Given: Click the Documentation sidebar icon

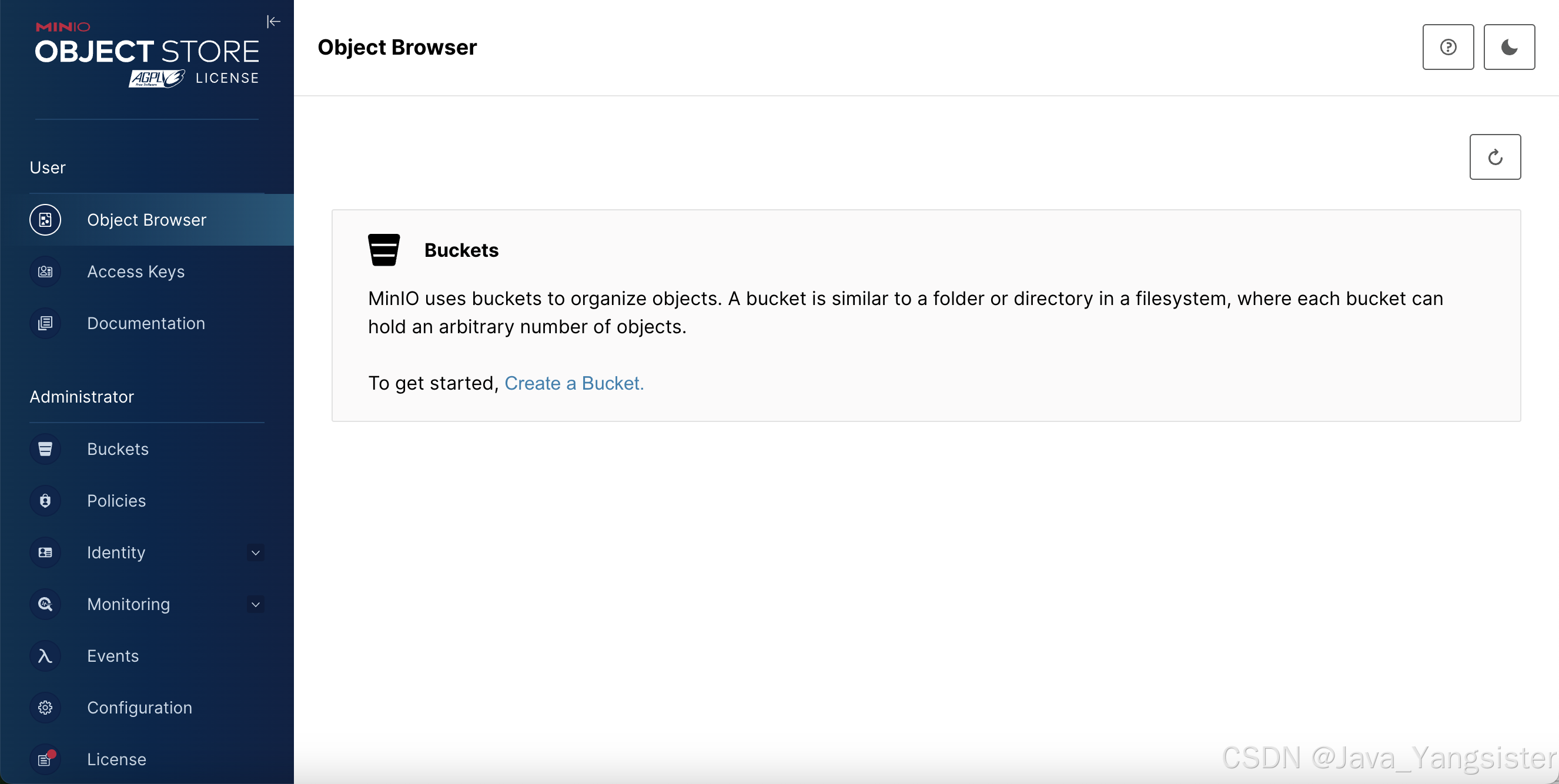Looking at the screenshot, I should pyautogui.click(x=45, y=323).
